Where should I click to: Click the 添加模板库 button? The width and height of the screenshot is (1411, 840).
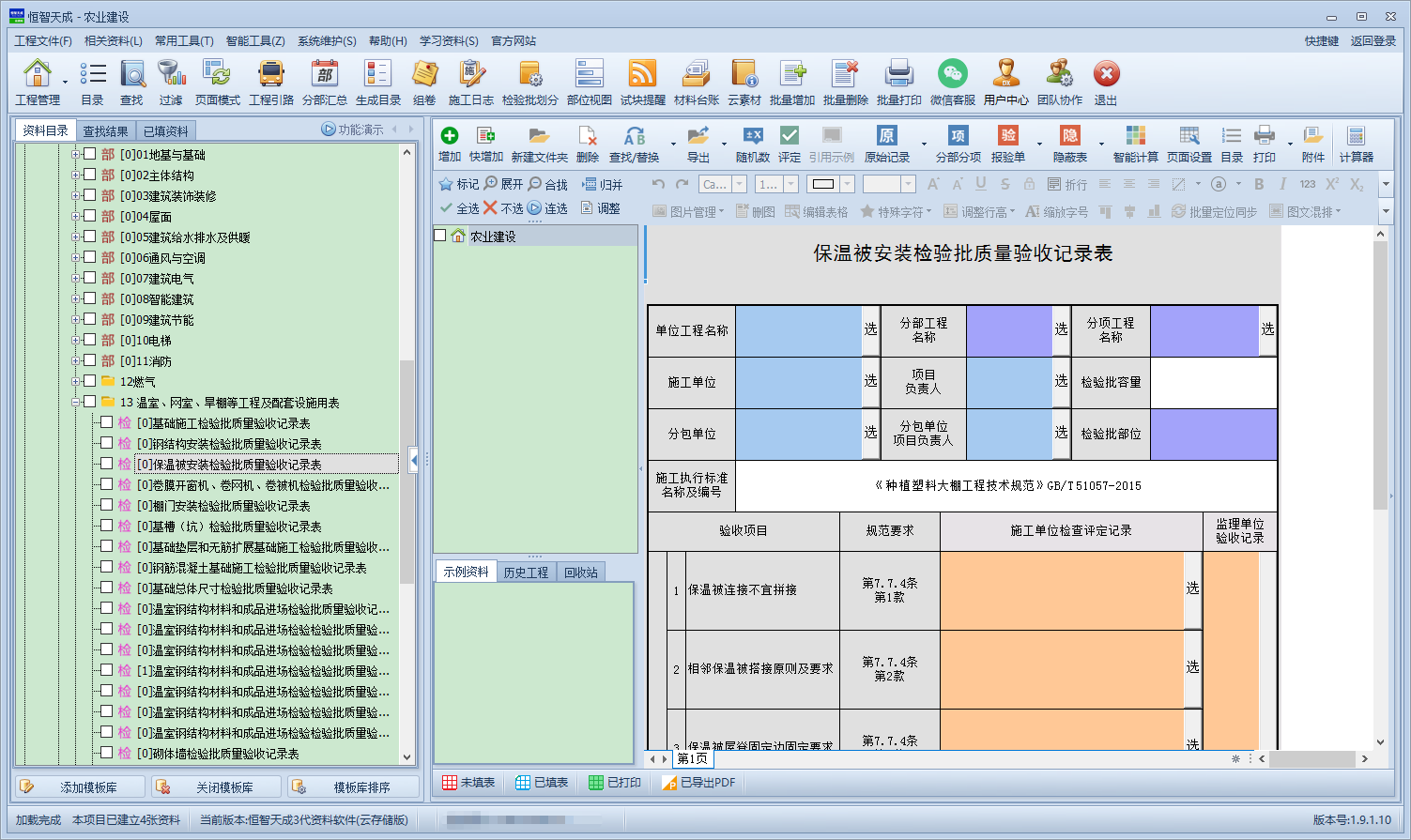81,787
